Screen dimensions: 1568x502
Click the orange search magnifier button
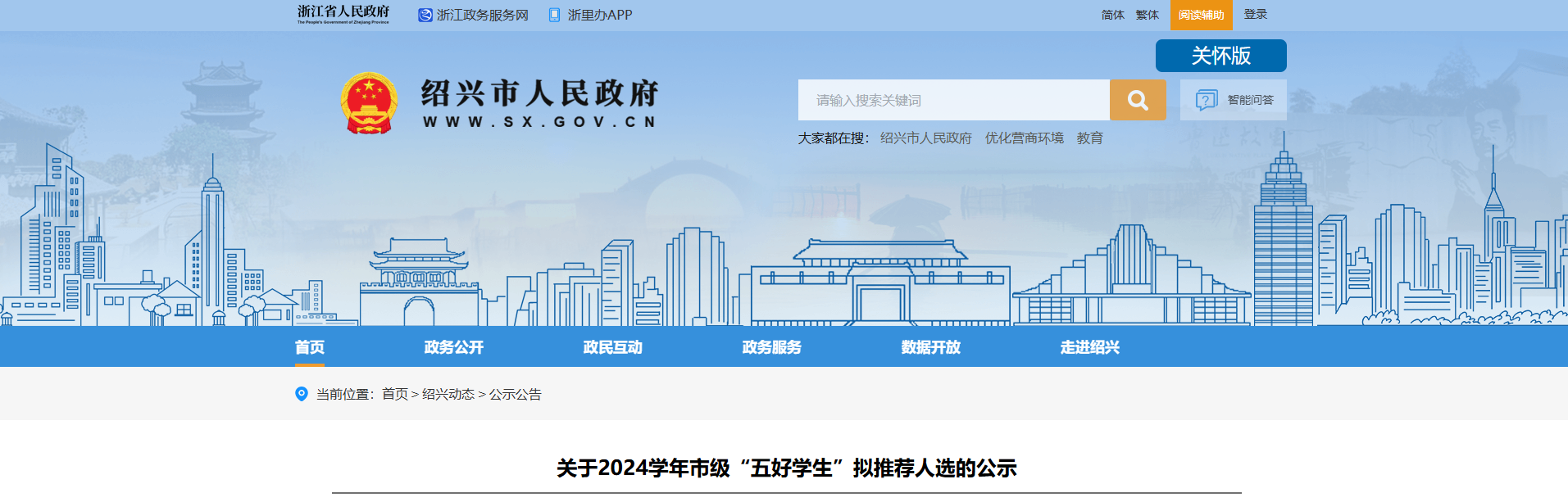1137,100
